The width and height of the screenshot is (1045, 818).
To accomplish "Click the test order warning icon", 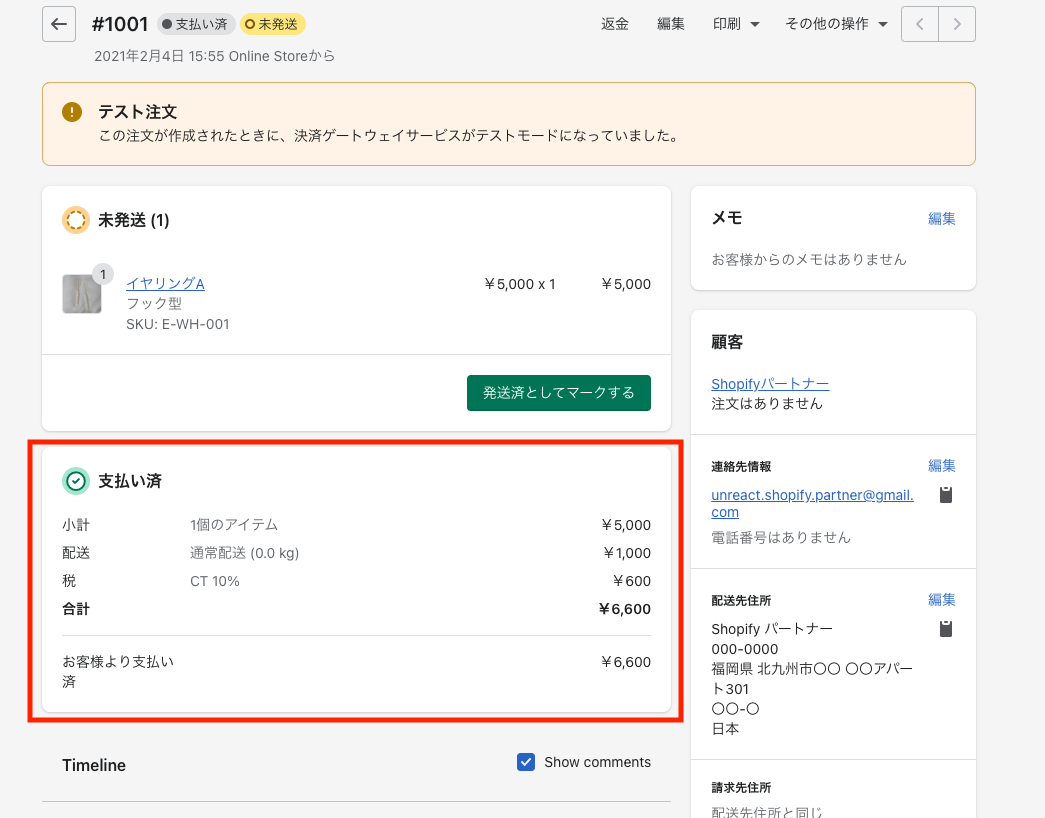I will coord(72,112).
